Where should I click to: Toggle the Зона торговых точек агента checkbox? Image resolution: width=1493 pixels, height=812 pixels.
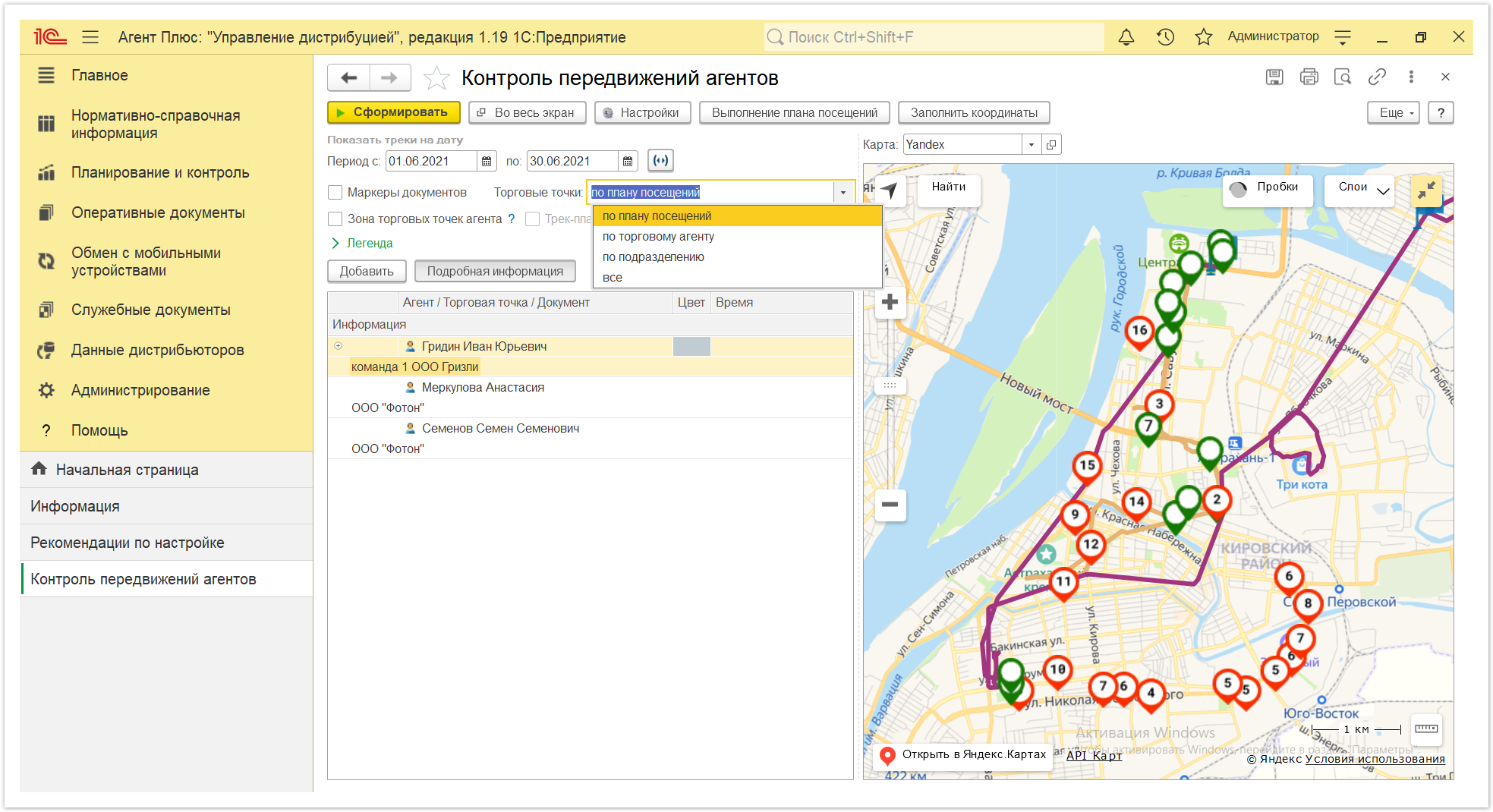tap(335, 219)
